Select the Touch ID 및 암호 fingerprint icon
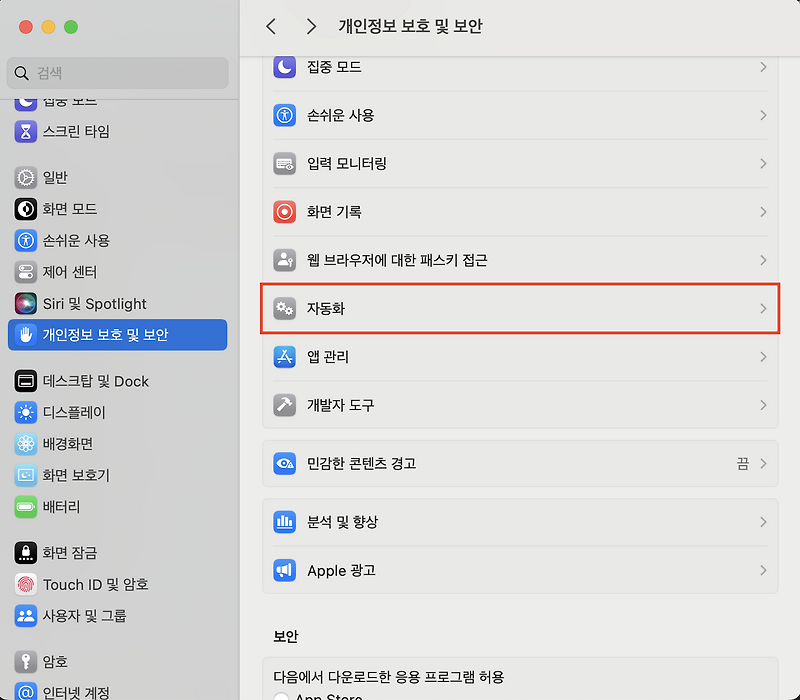Image resolution: width=800 pixels, height=700 pixels. coord(28,585)
